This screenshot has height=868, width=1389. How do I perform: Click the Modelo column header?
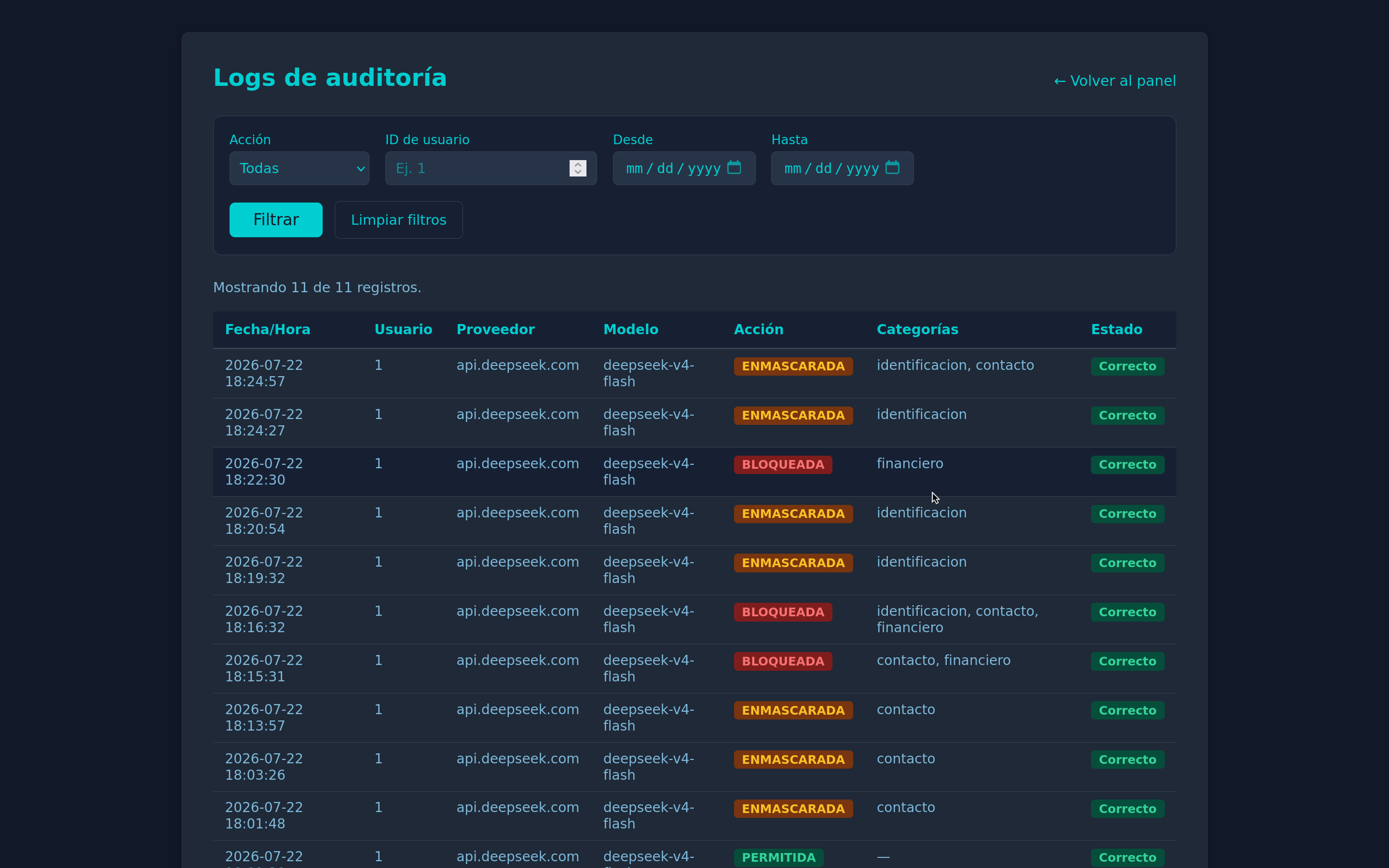(x=631, y=329)
